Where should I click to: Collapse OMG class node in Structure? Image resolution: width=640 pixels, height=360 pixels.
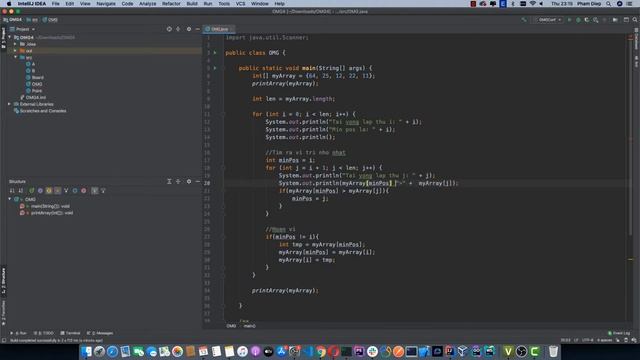pyautogui.click(x=10, y=199)
